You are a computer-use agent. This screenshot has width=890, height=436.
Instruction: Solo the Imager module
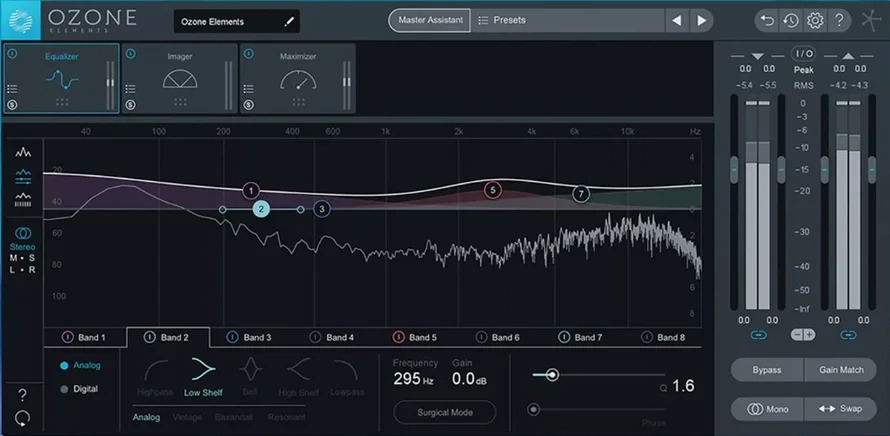coord(131,105)
